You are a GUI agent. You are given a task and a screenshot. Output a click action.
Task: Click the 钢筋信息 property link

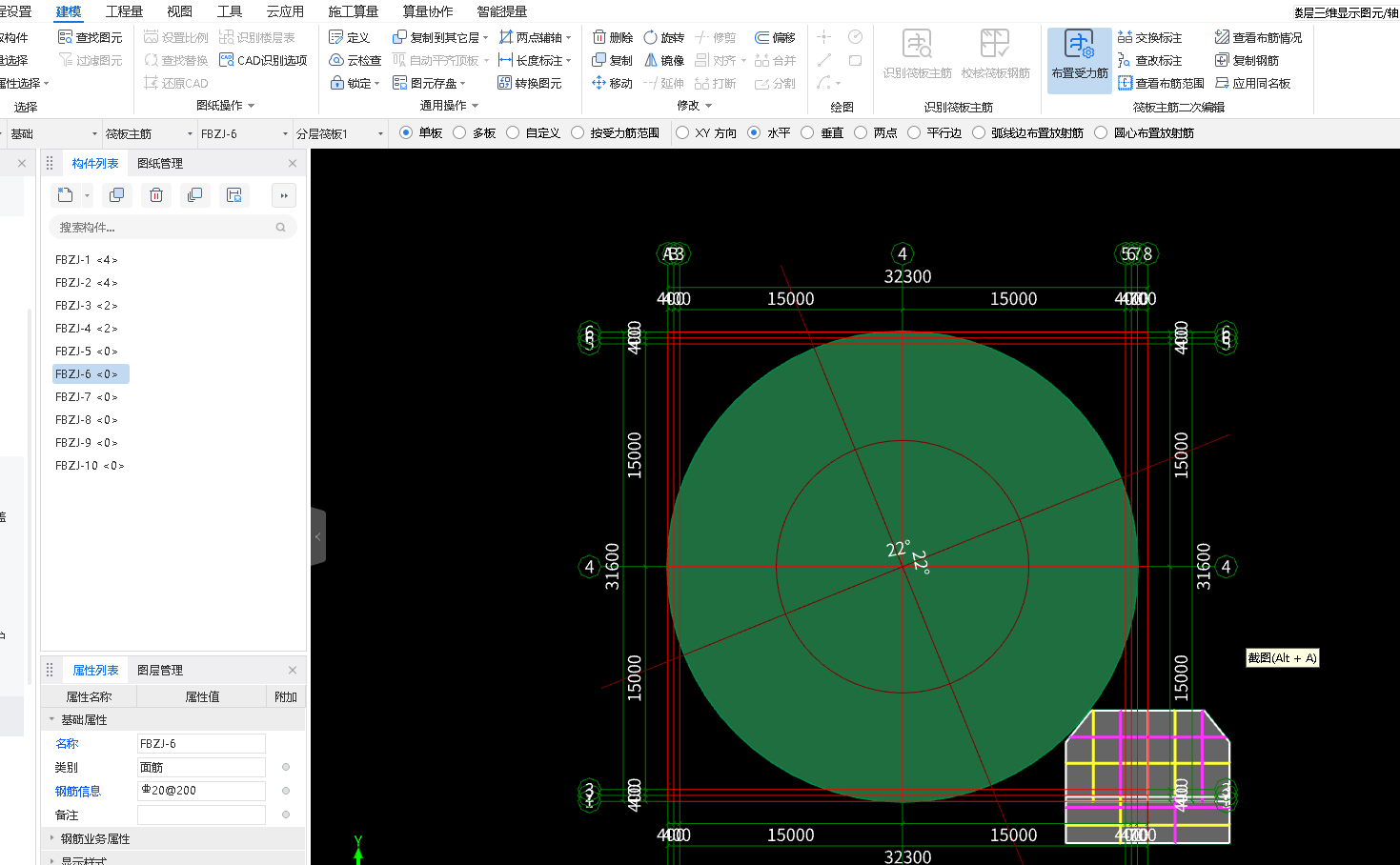click(x=77, y=792)
